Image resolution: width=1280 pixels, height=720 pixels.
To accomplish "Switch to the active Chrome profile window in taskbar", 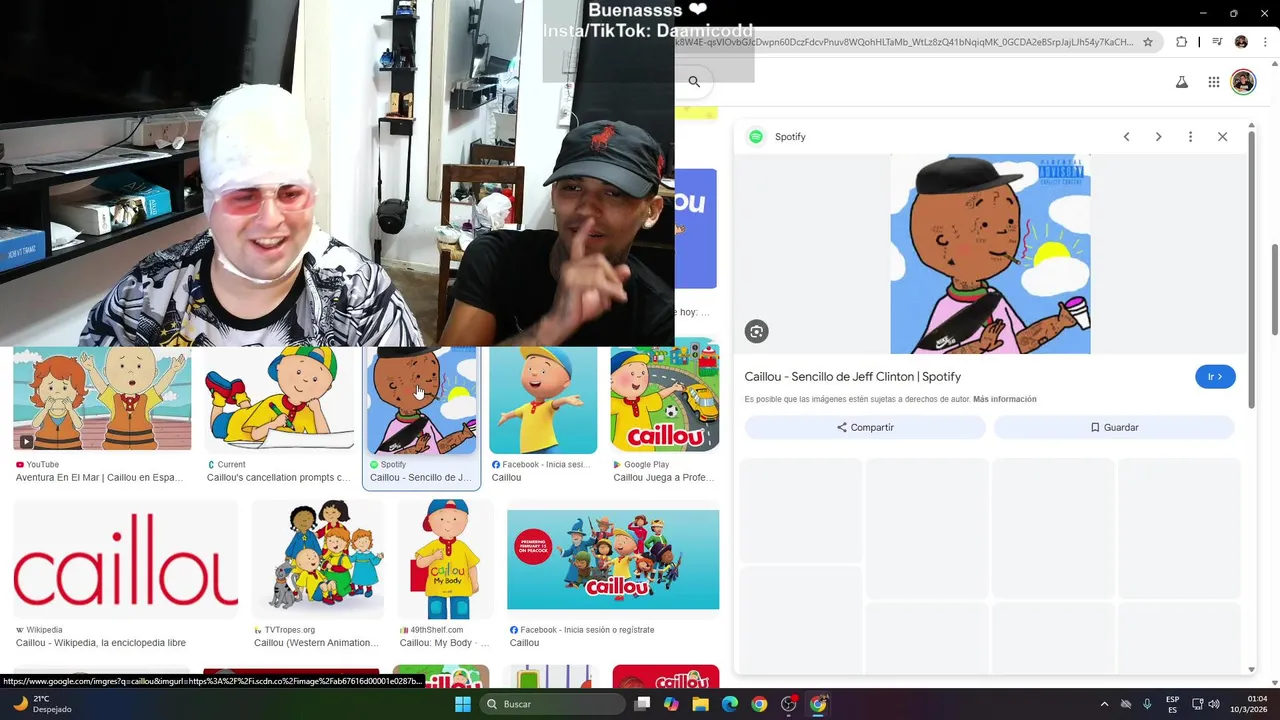I will 818,704.
